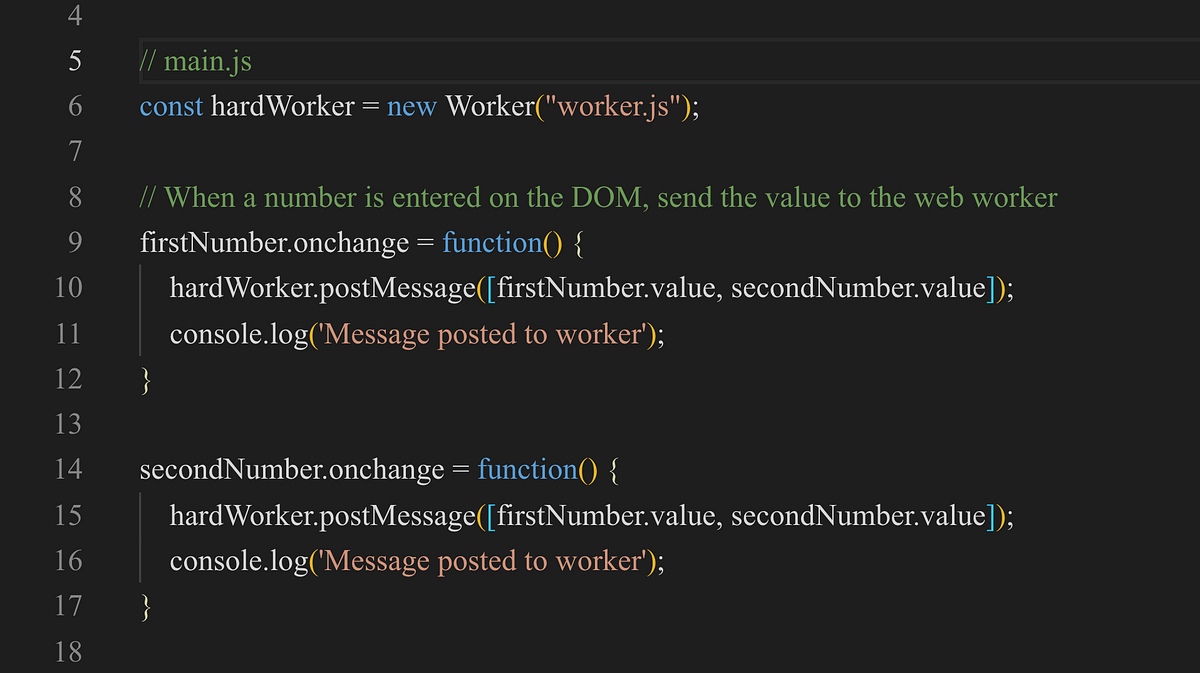The image size is (1200, 673).
Task: Click the function keyword on line 14
Action: pos(528,470)
